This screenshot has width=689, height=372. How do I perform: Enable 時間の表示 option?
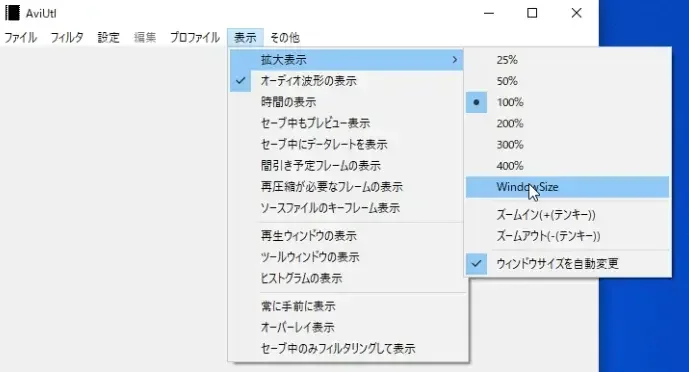[x=347, y=102]
